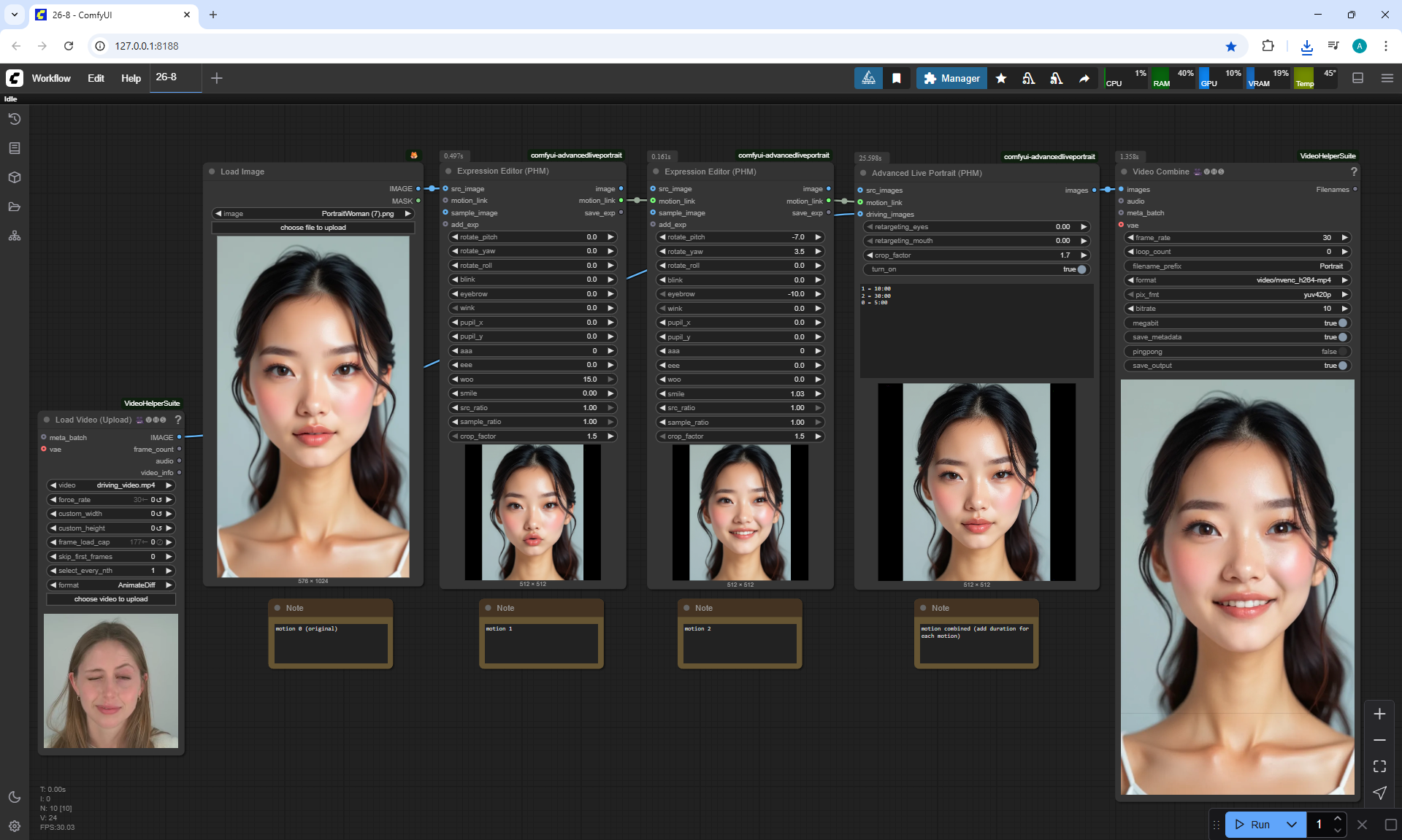Toggle dark theme moon icon
Screen dimensions: 1402x840
(15, 797)
